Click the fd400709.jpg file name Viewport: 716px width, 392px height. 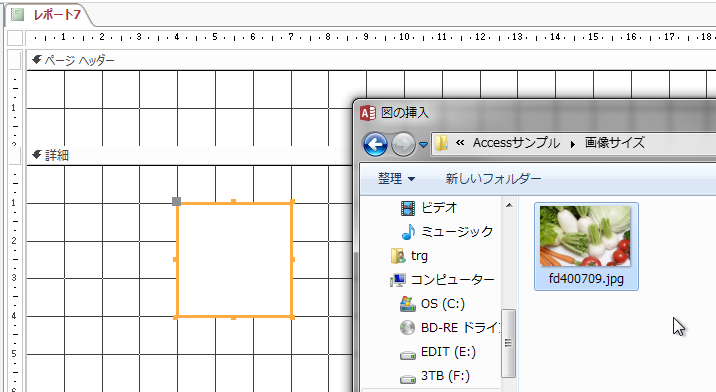point(586,279)
